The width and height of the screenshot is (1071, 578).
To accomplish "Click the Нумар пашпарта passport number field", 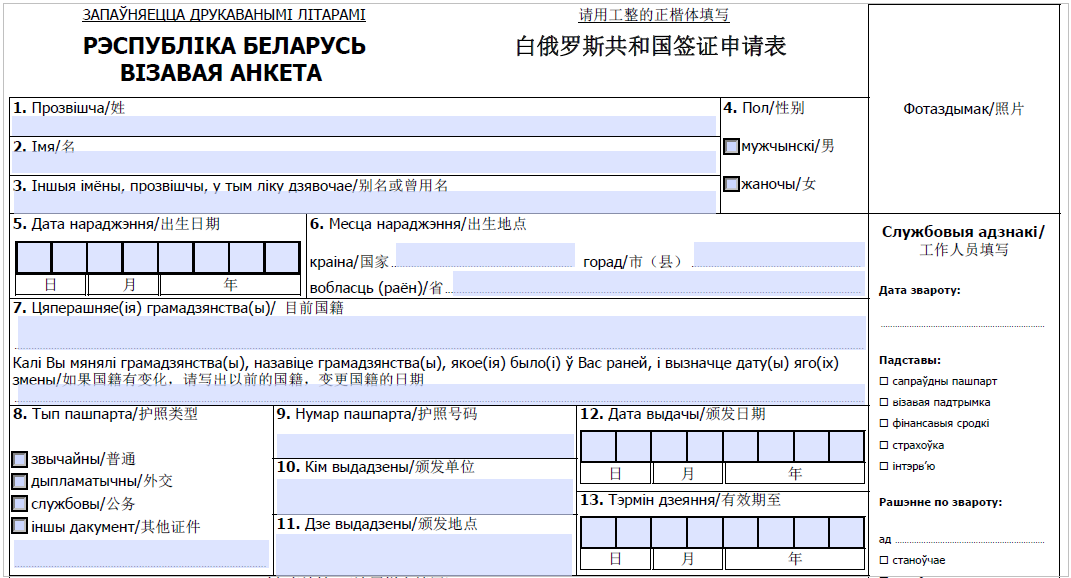I will (x=426, y=445).
